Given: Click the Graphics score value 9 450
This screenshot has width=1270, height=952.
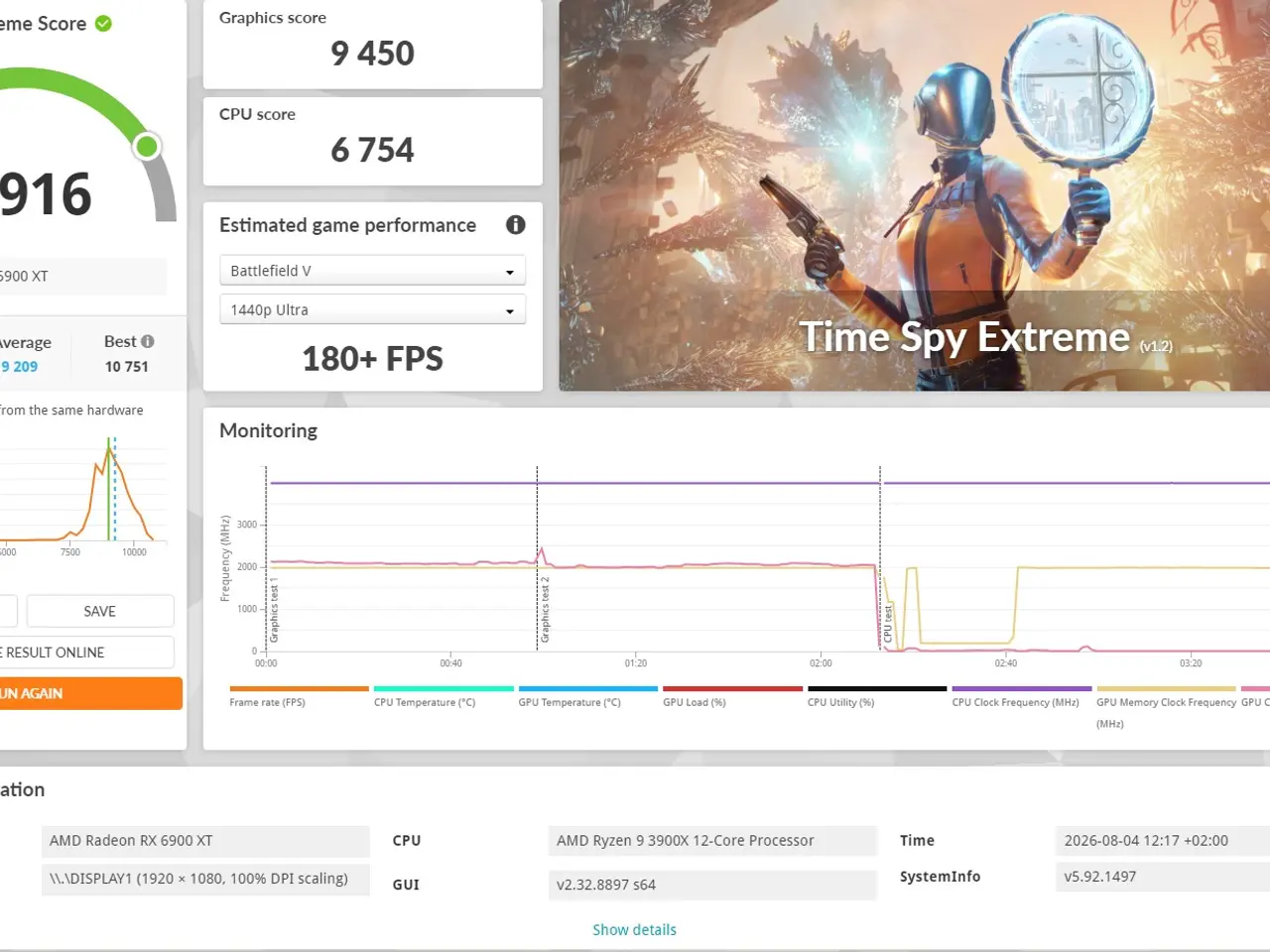Looking at the screenshot, I should coord(372,54).
